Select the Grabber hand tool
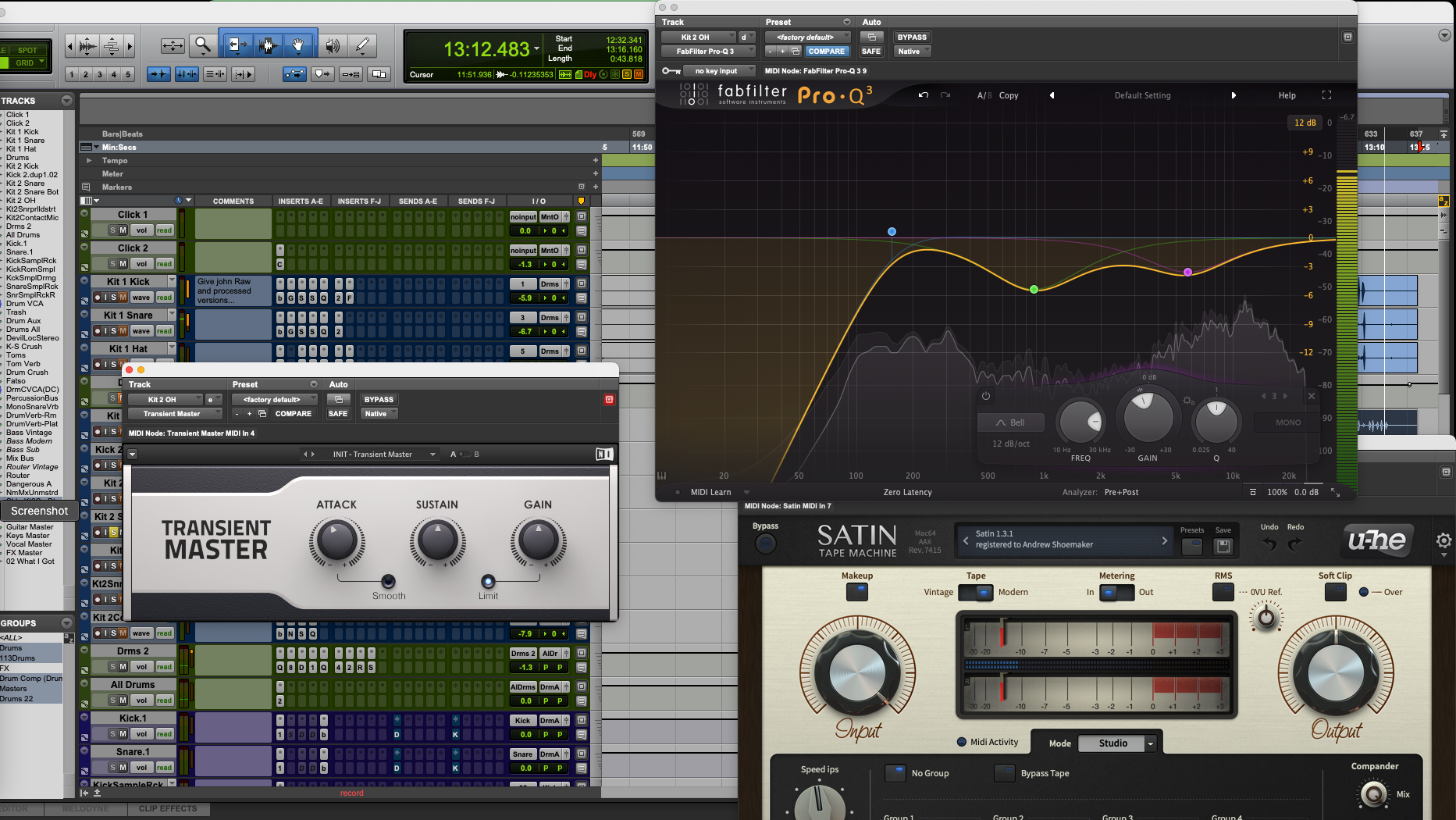This screenshot has width=1456, height=820. click(x=298, y=46)
